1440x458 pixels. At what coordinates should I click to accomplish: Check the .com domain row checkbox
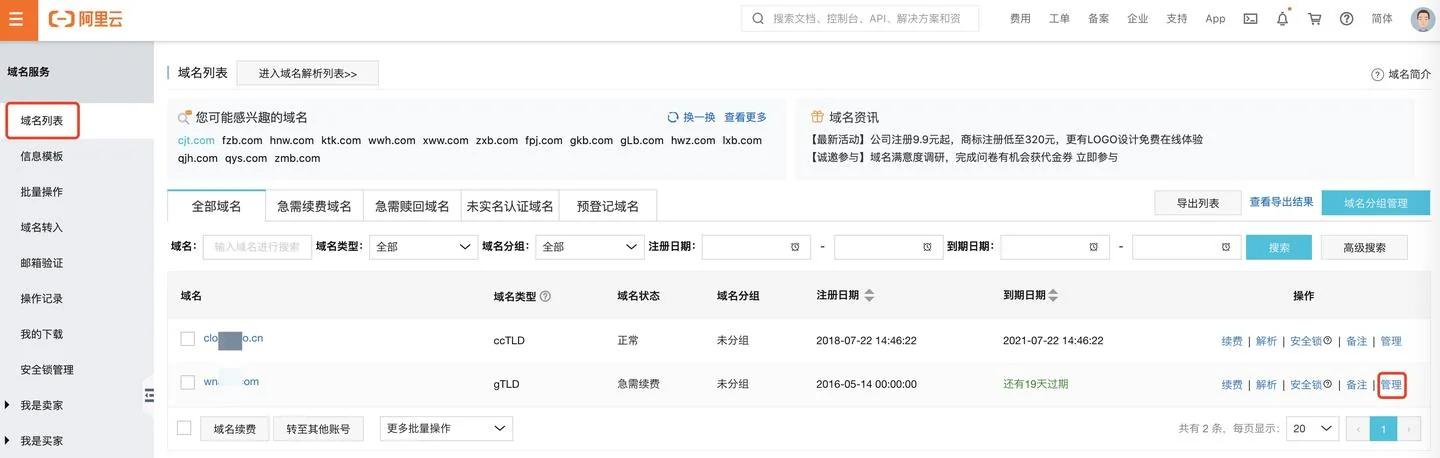click(x=187, y=382)
